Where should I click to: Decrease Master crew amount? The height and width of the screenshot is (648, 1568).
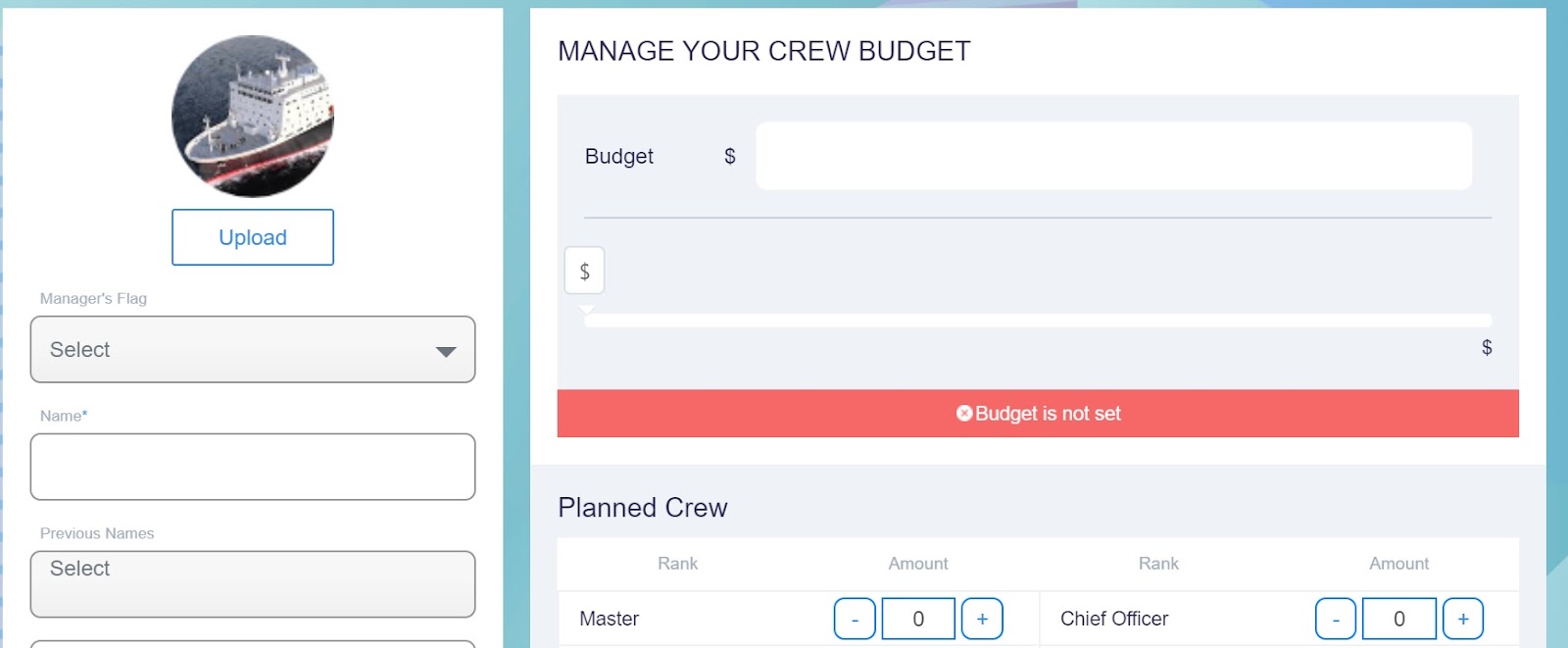click(x=855, y=619)
